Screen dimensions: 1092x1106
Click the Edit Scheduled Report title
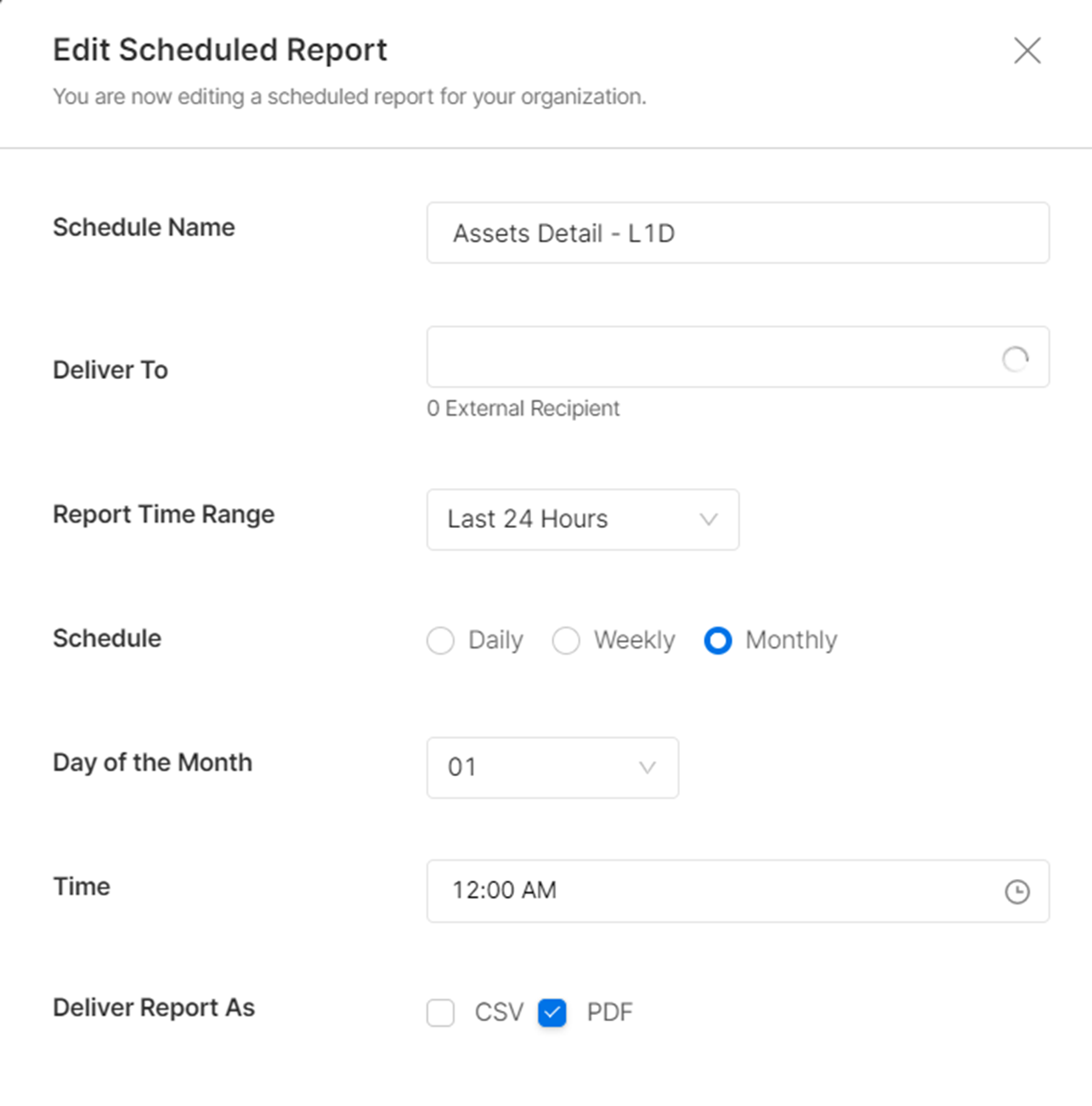(x=219, y=49)
